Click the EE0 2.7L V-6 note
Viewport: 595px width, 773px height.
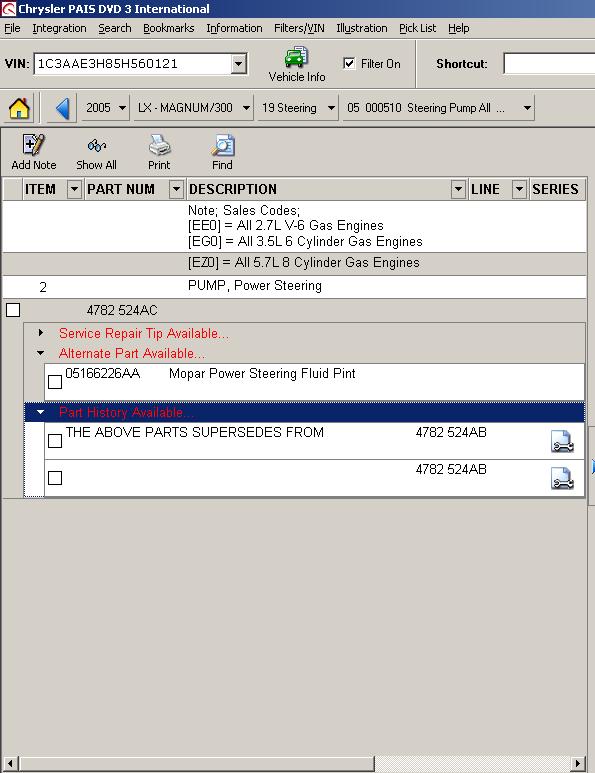pos(285,225)
